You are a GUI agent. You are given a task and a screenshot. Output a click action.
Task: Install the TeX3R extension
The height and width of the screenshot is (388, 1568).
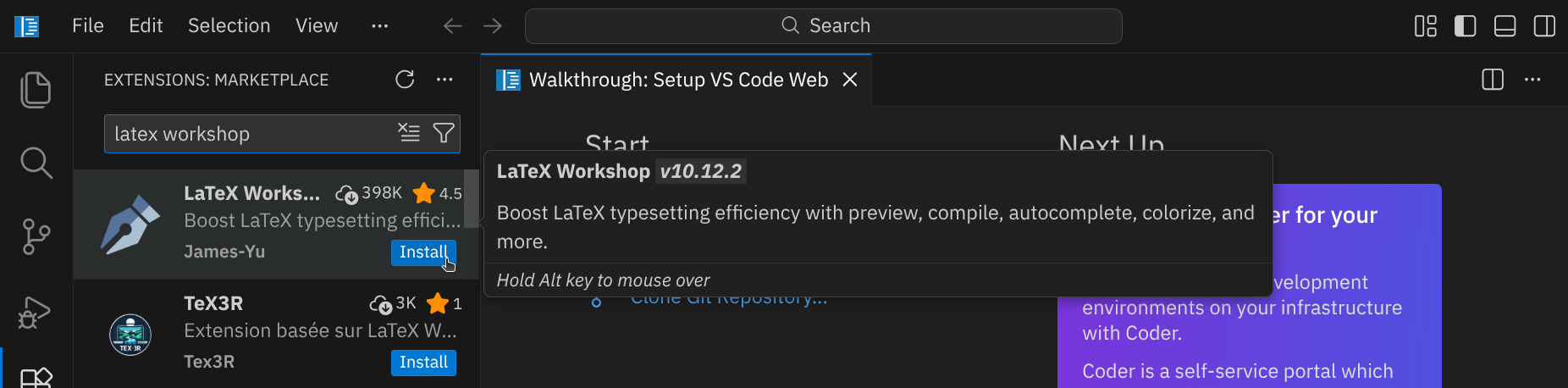click(x=423, y=363)
